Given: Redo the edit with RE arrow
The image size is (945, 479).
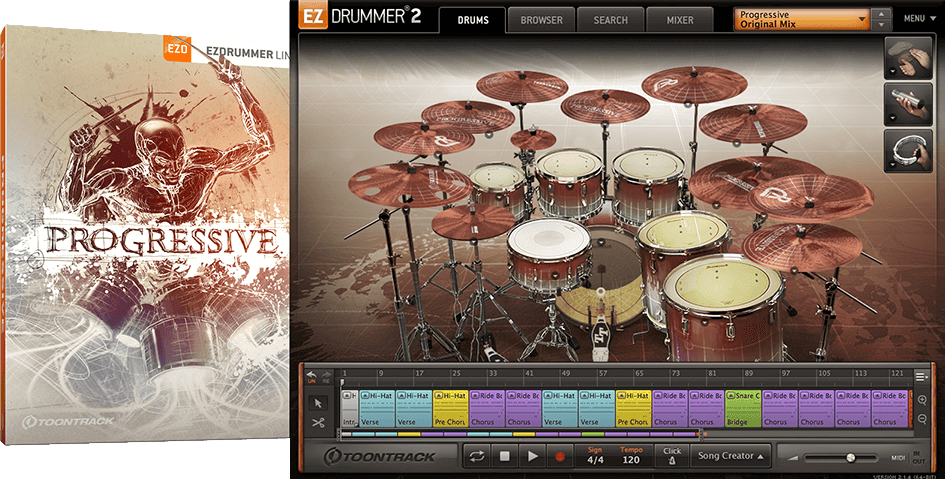Looking at the screenshot, I should click(326, 377).
